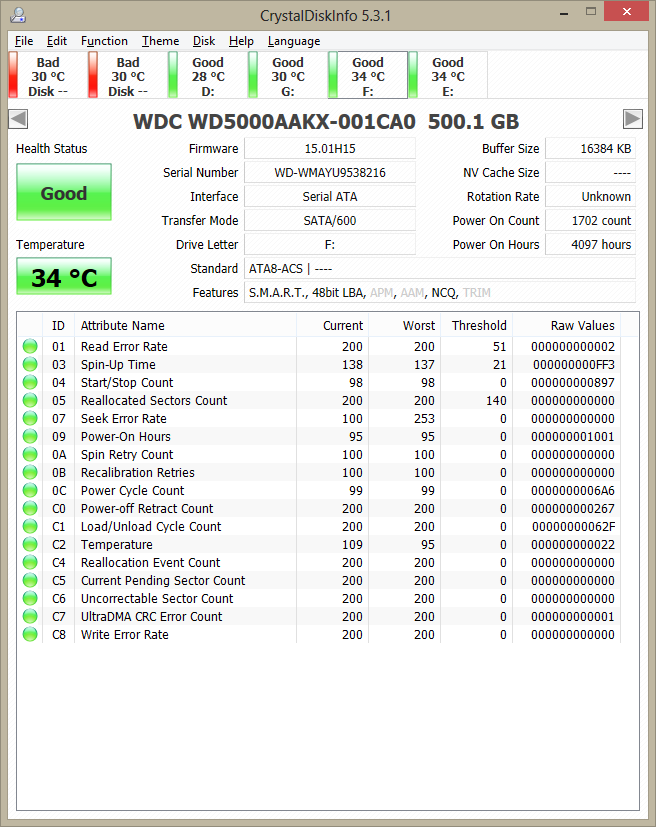Click green status icon for Write Error Rate
The image size is (656, 827).
(x=30, y=634)
